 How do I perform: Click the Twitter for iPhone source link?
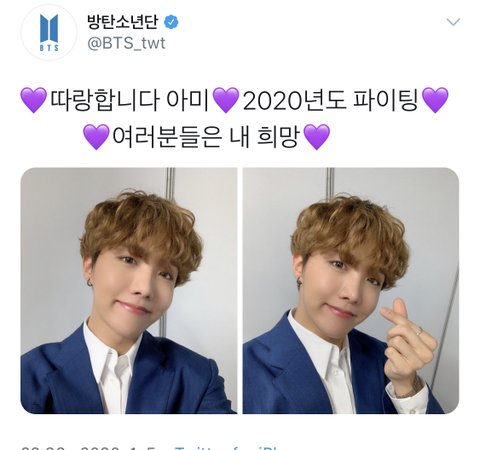[227, 448]
